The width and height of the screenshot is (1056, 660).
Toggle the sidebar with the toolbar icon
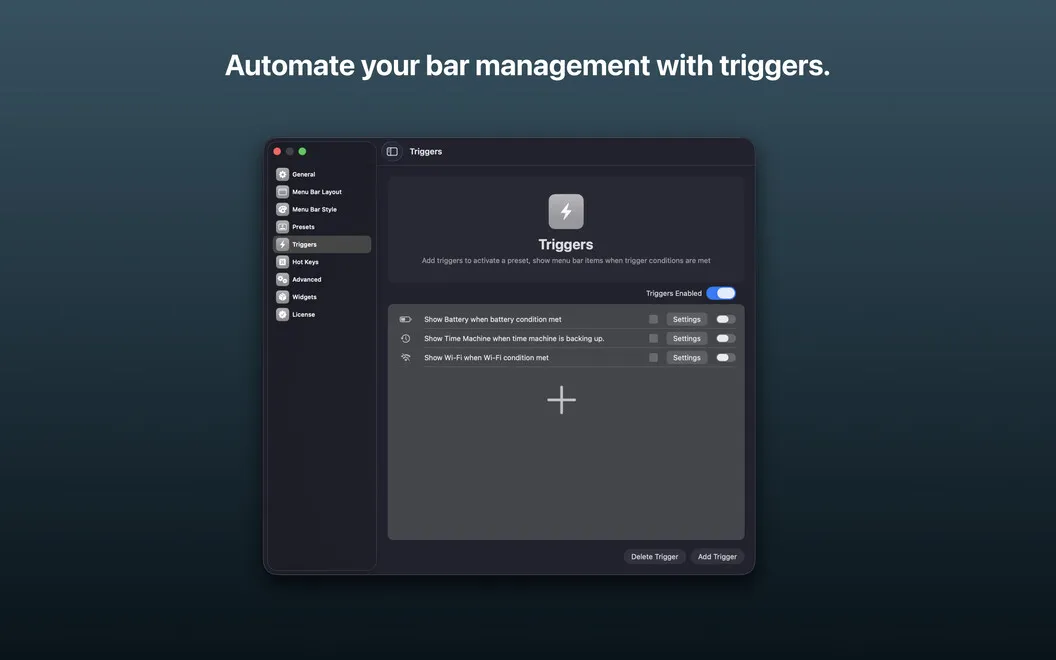pos(392,152)
